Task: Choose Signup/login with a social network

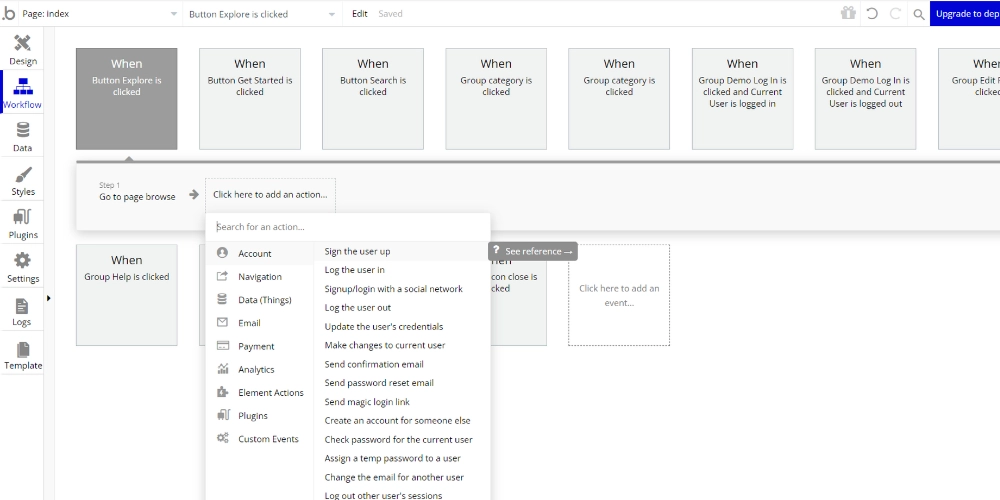Action: tap(402, 289)
